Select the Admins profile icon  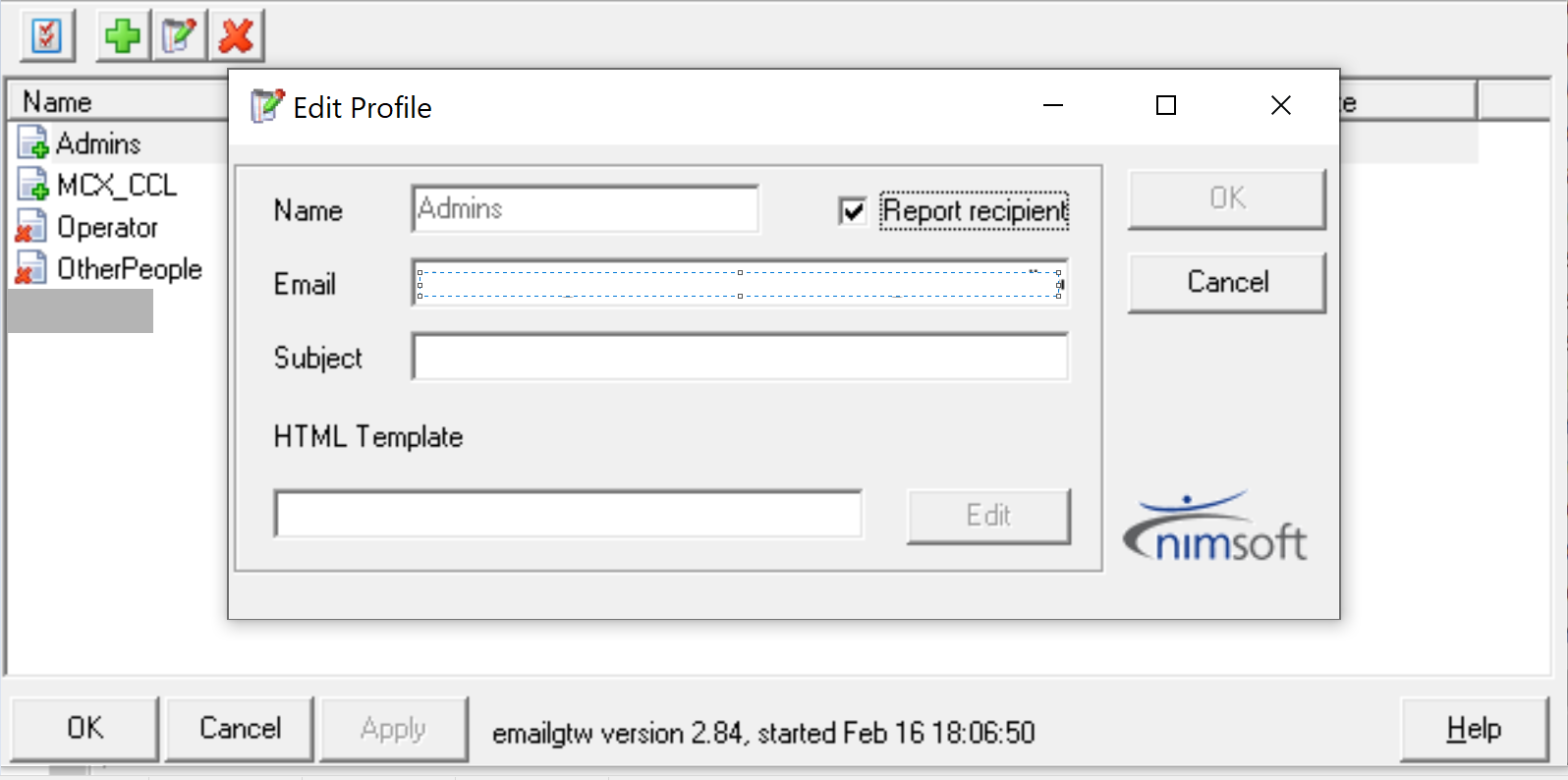coord(32,143)
